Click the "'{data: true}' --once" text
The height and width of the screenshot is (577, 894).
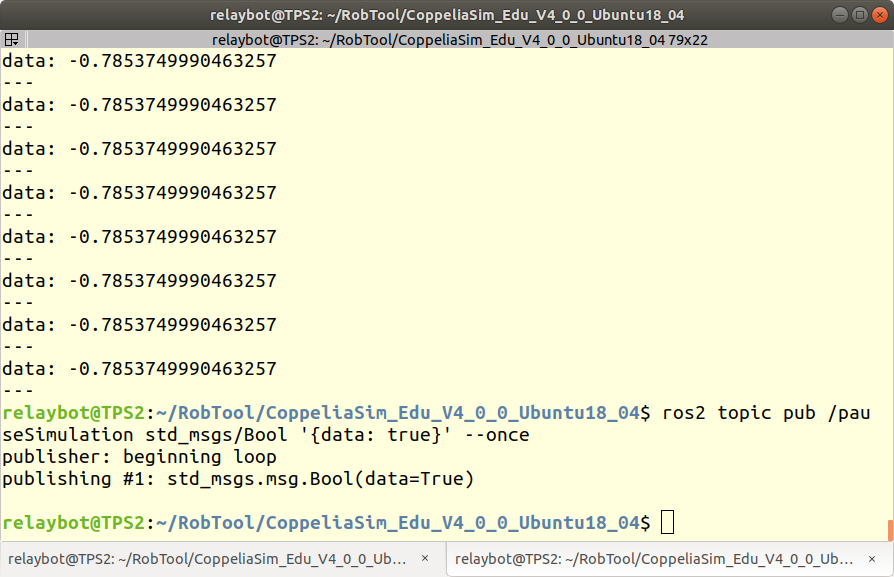tap(415, 435)
